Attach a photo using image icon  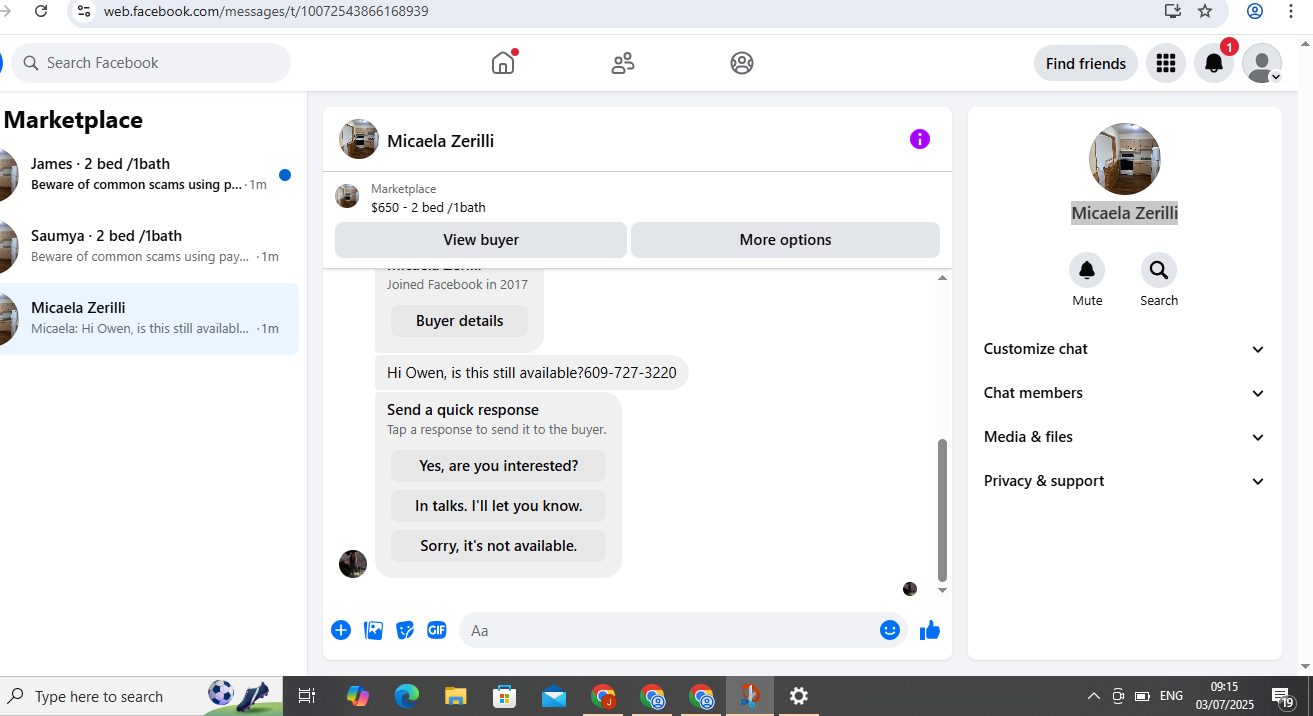click(x=374, y=630)
